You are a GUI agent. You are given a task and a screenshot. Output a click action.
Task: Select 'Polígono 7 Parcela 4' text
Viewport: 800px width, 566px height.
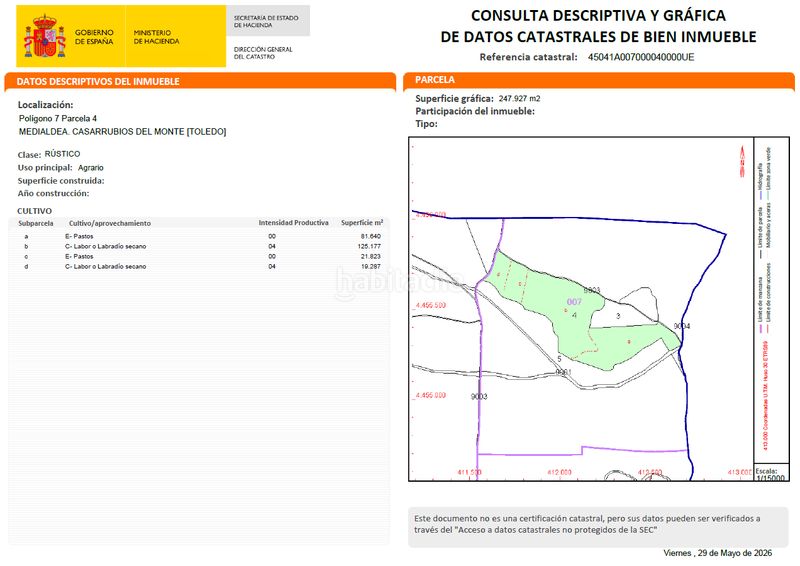pyautogui.click(x=58, y=118)
